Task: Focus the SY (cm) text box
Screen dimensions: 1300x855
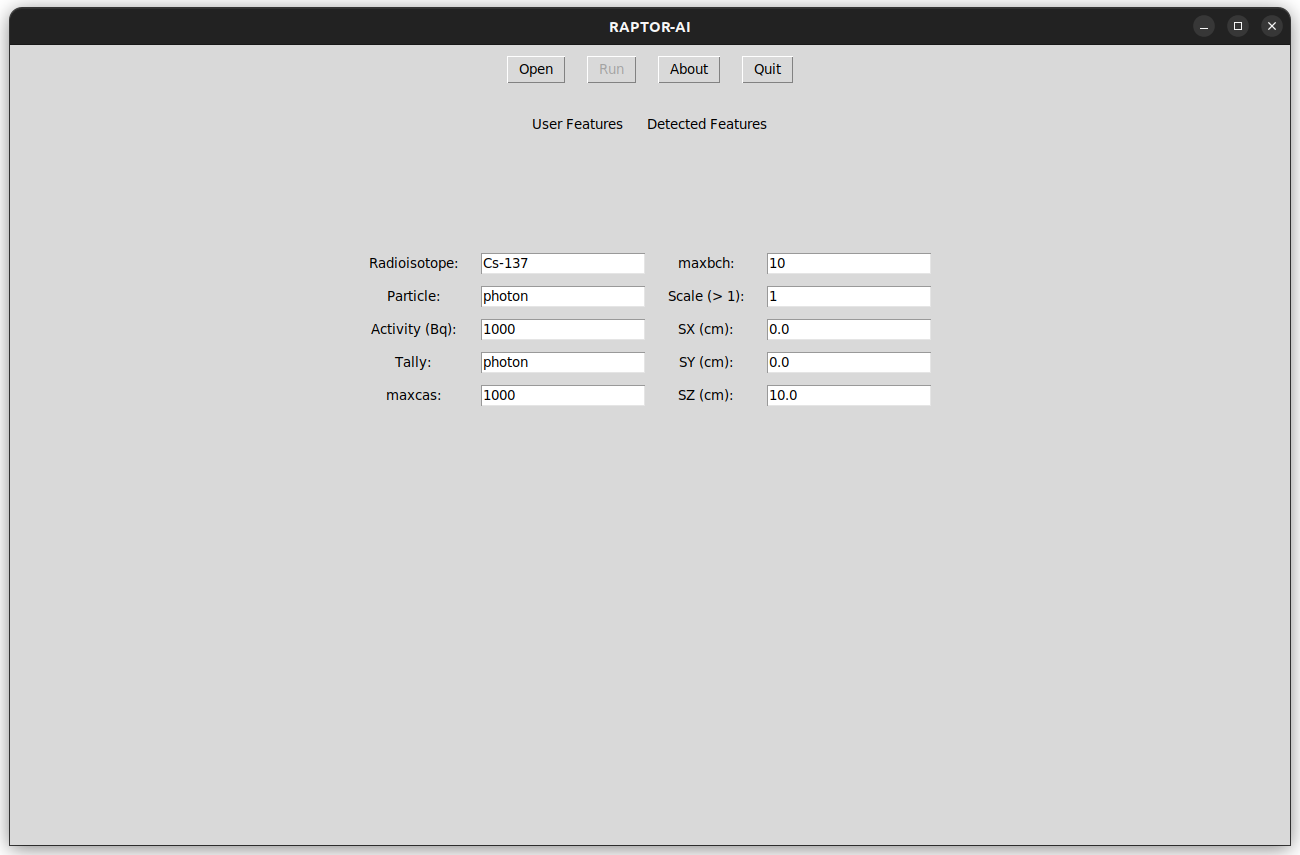Action: (848, 362)
